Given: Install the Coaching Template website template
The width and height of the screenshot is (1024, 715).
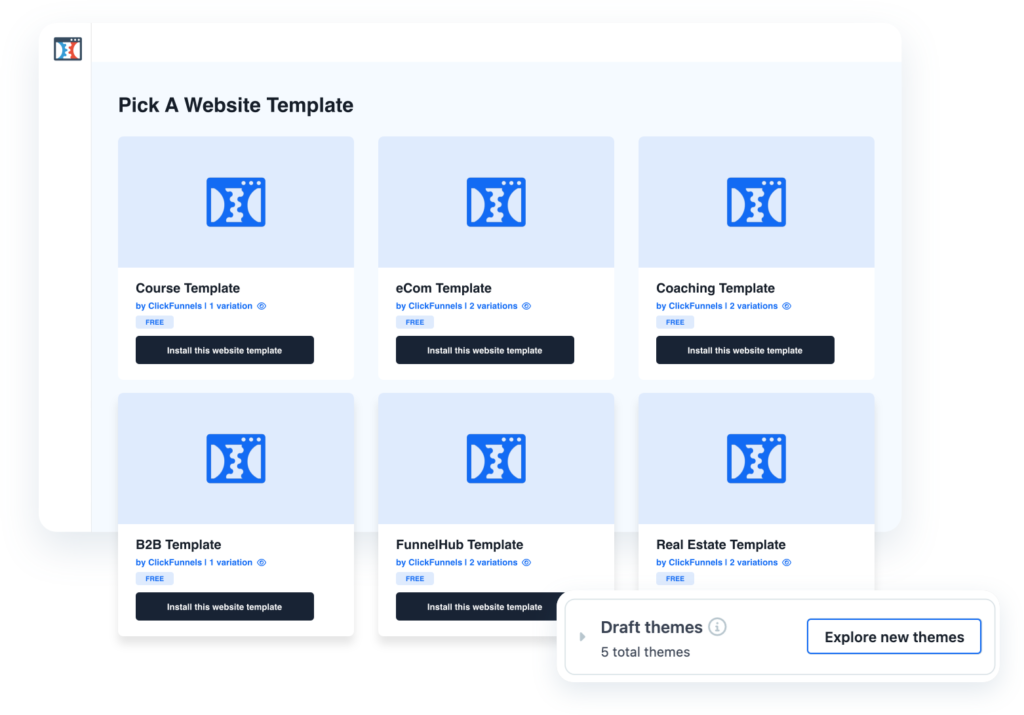Looking at the screenshot, I should 745,350.
